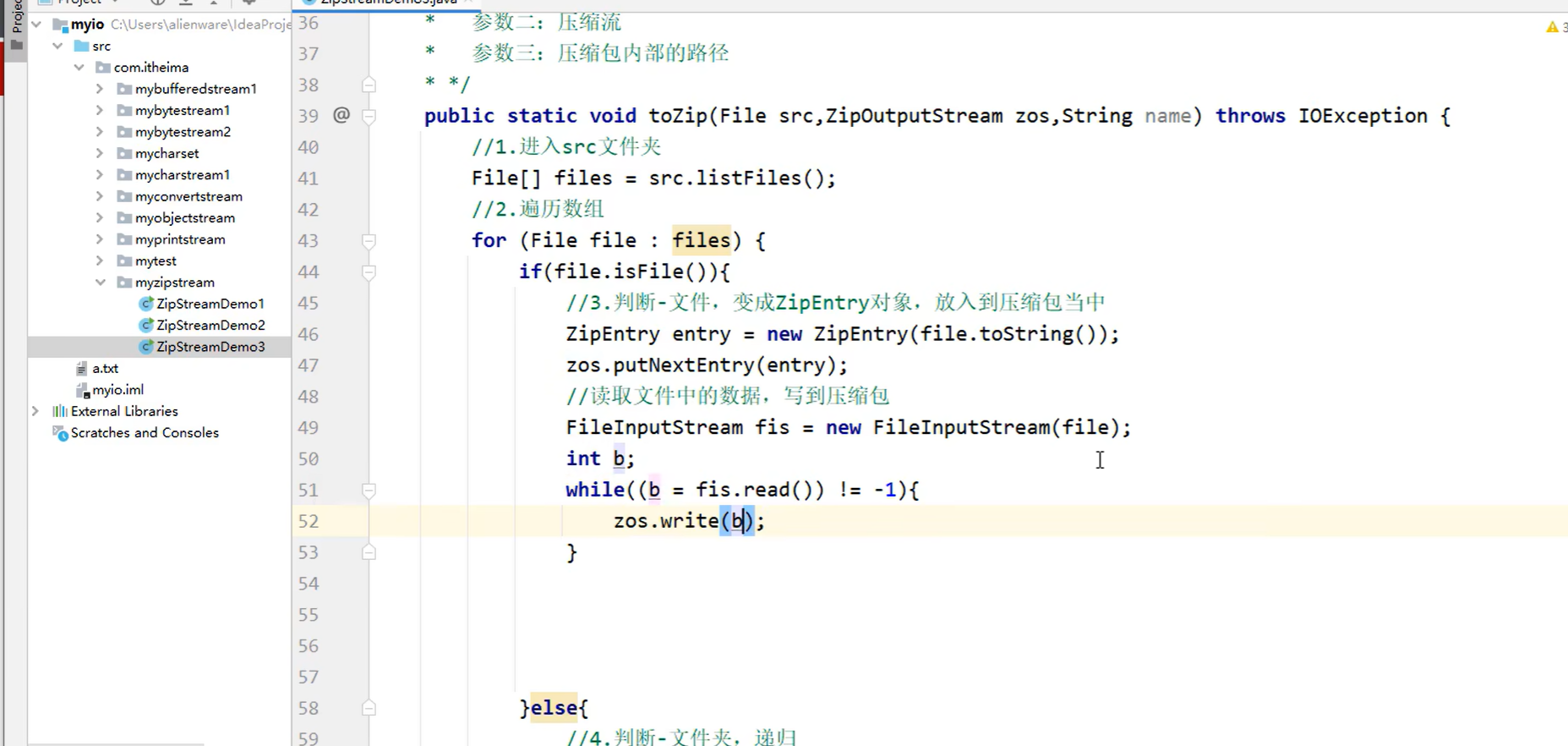This screenshot has height=746, width=1568.
Task: Fold the if block at line 44
Action: (x=369, y=272)
